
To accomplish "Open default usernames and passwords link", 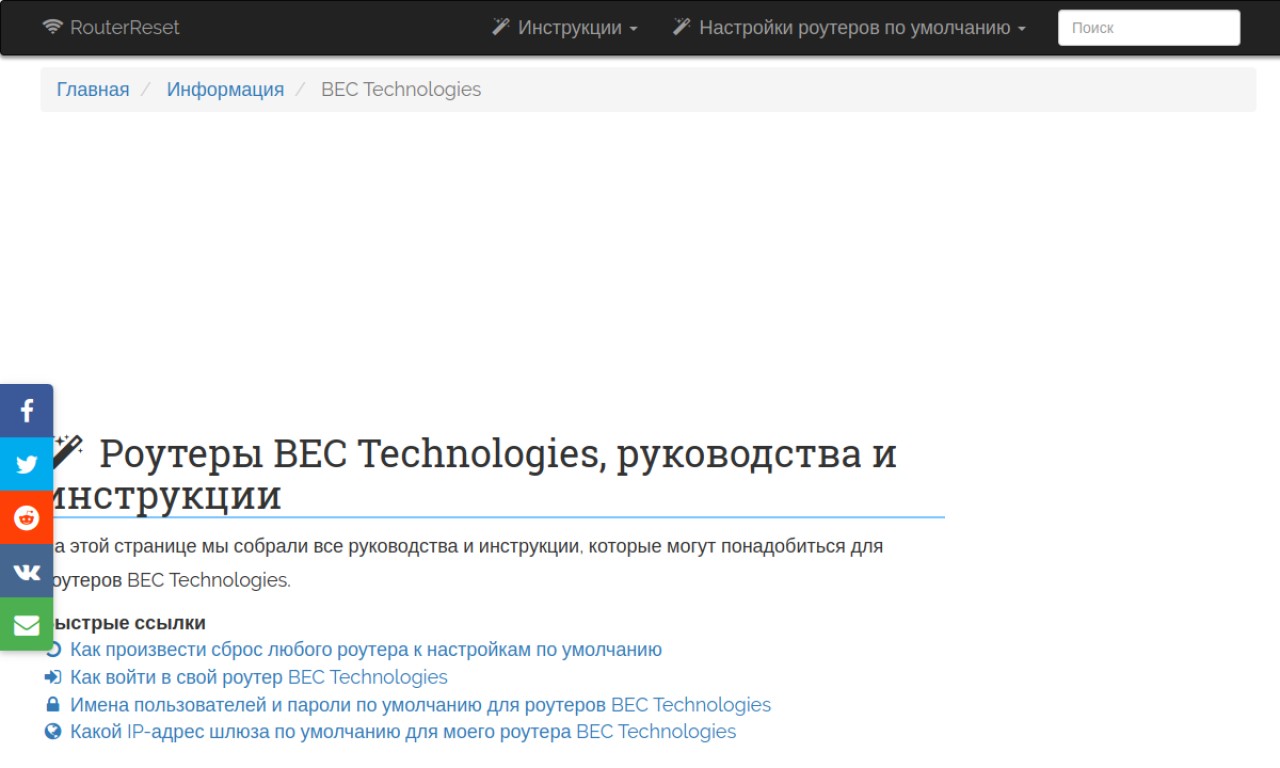I will (420, 705).
